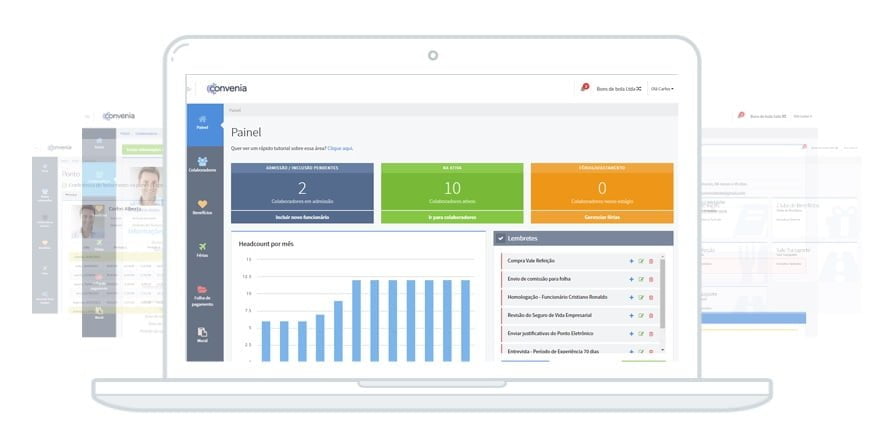The image size is (891, 424).
Task: Open Colaboradores section in sidebar
Action: [203, 163]
